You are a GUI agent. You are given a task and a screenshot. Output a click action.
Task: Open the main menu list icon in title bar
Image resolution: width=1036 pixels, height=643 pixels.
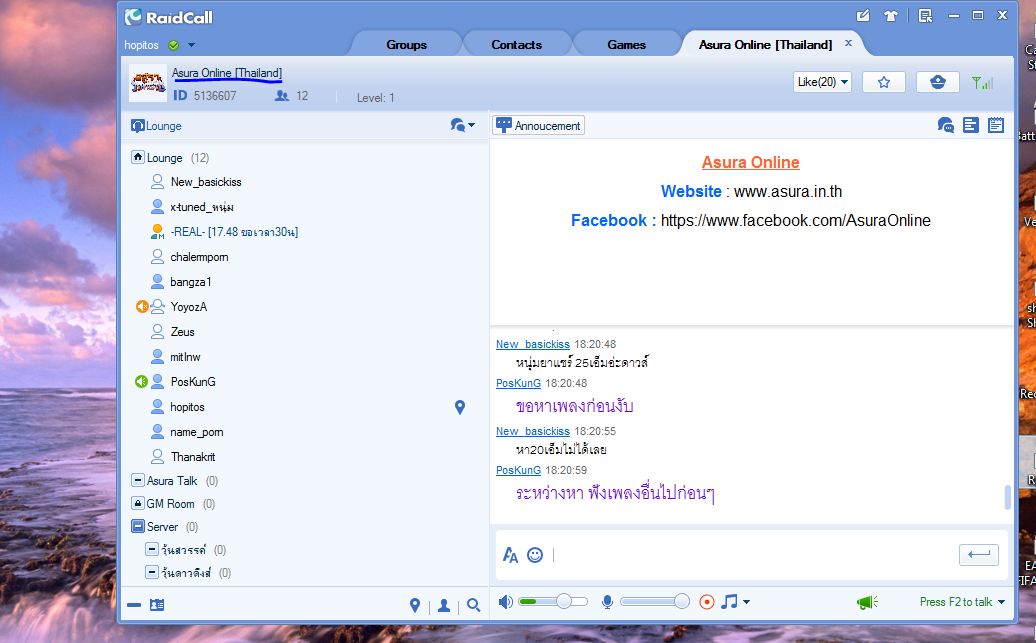926,16
